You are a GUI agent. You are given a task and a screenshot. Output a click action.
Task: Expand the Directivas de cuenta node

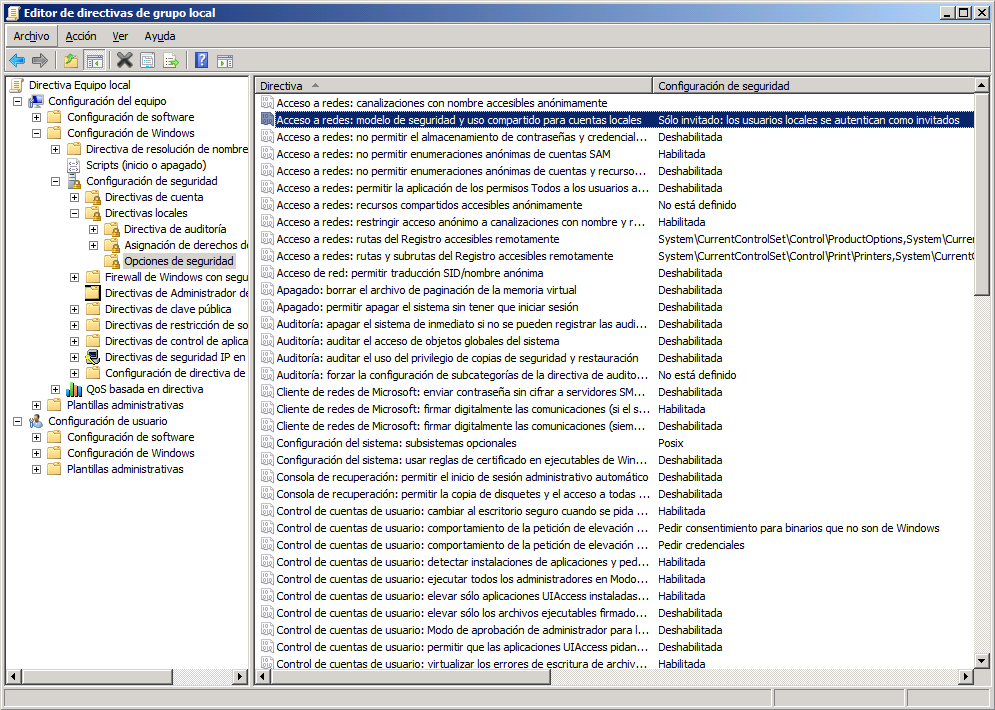[x=75, y=197]
